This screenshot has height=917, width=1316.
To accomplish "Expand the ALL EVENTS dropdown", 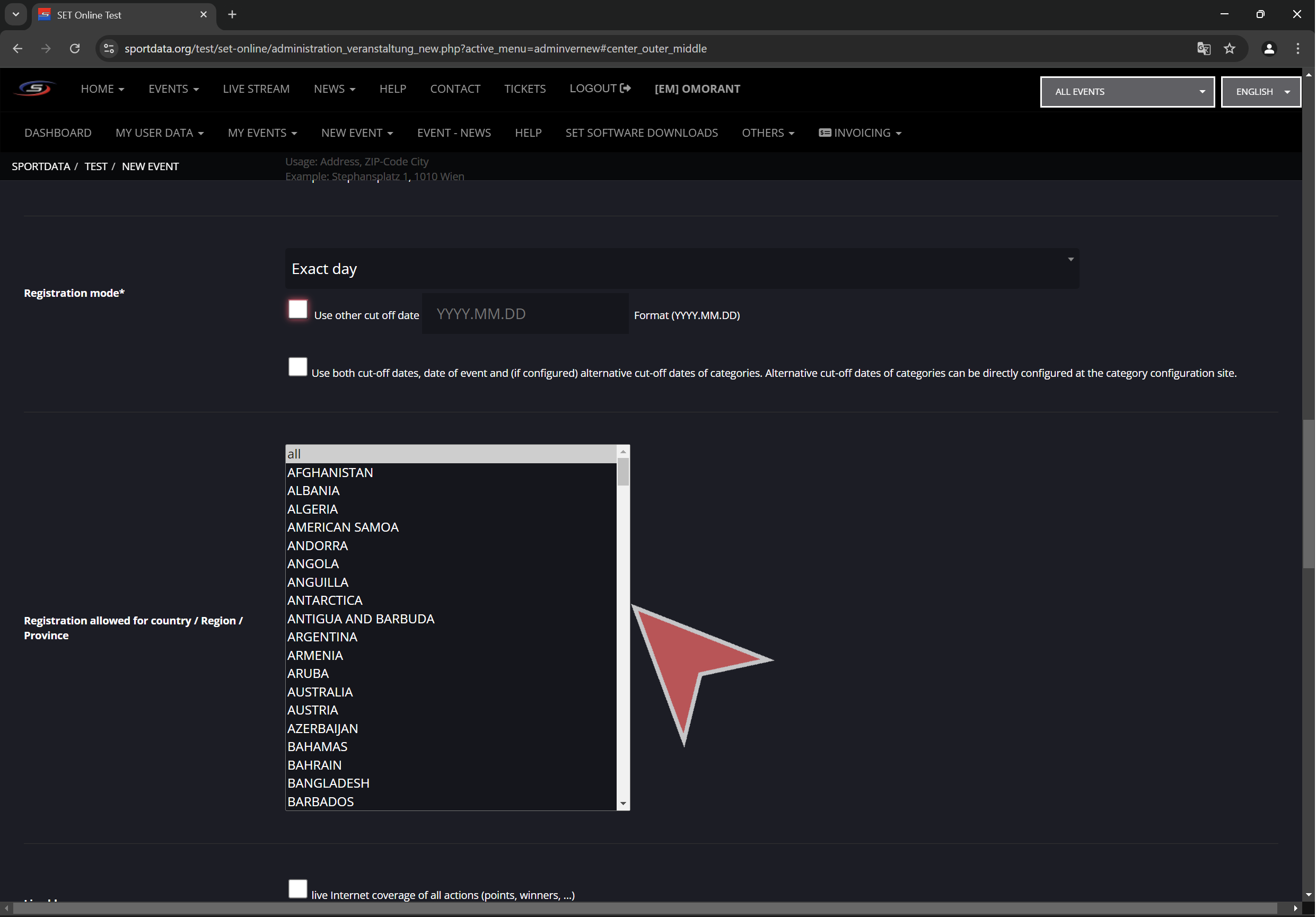I will click(x=1127, y=92).
